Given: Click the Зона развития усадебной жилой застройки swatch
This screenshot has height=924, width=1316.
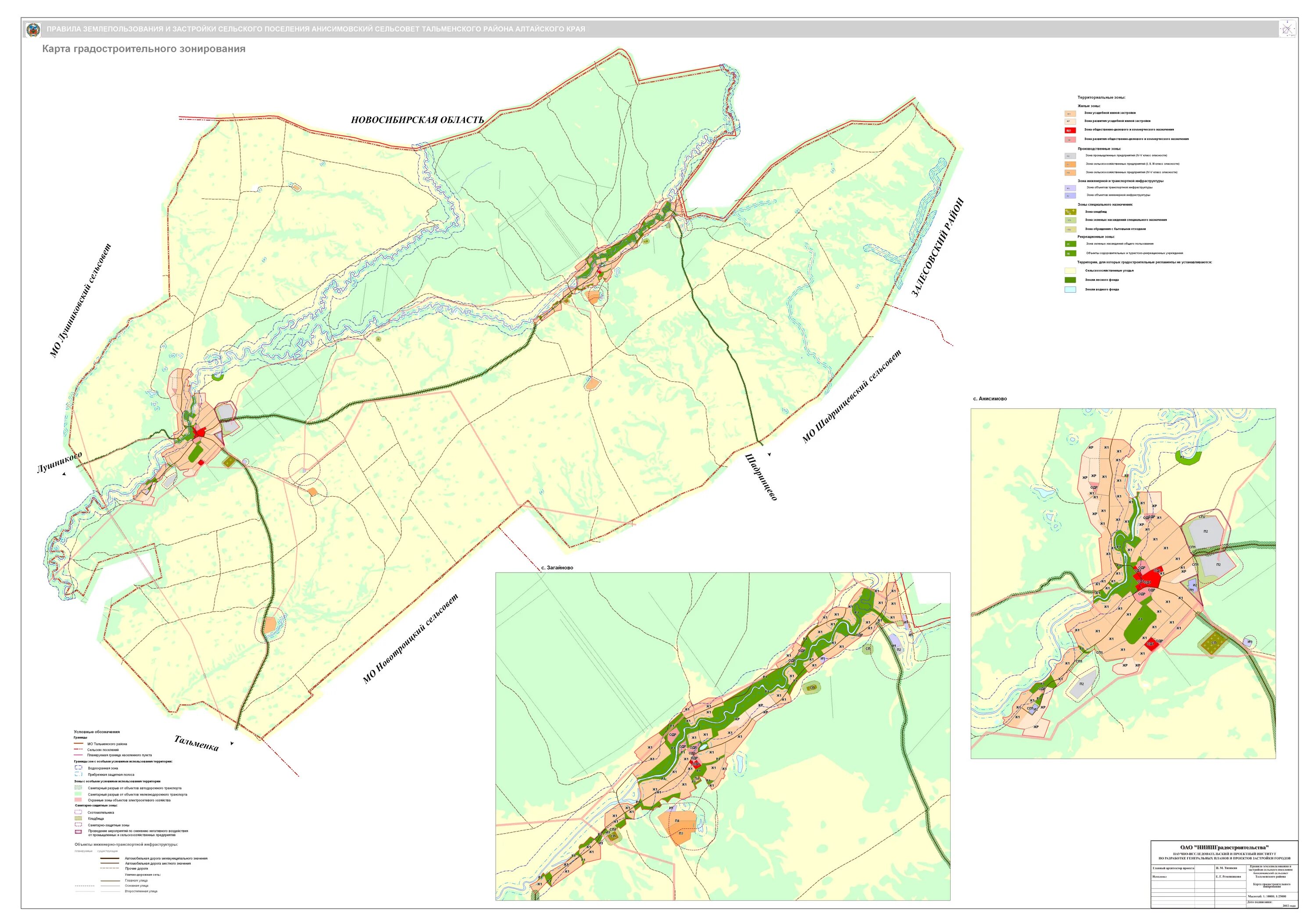Looking at the screenshot, I should [1070, 122].
